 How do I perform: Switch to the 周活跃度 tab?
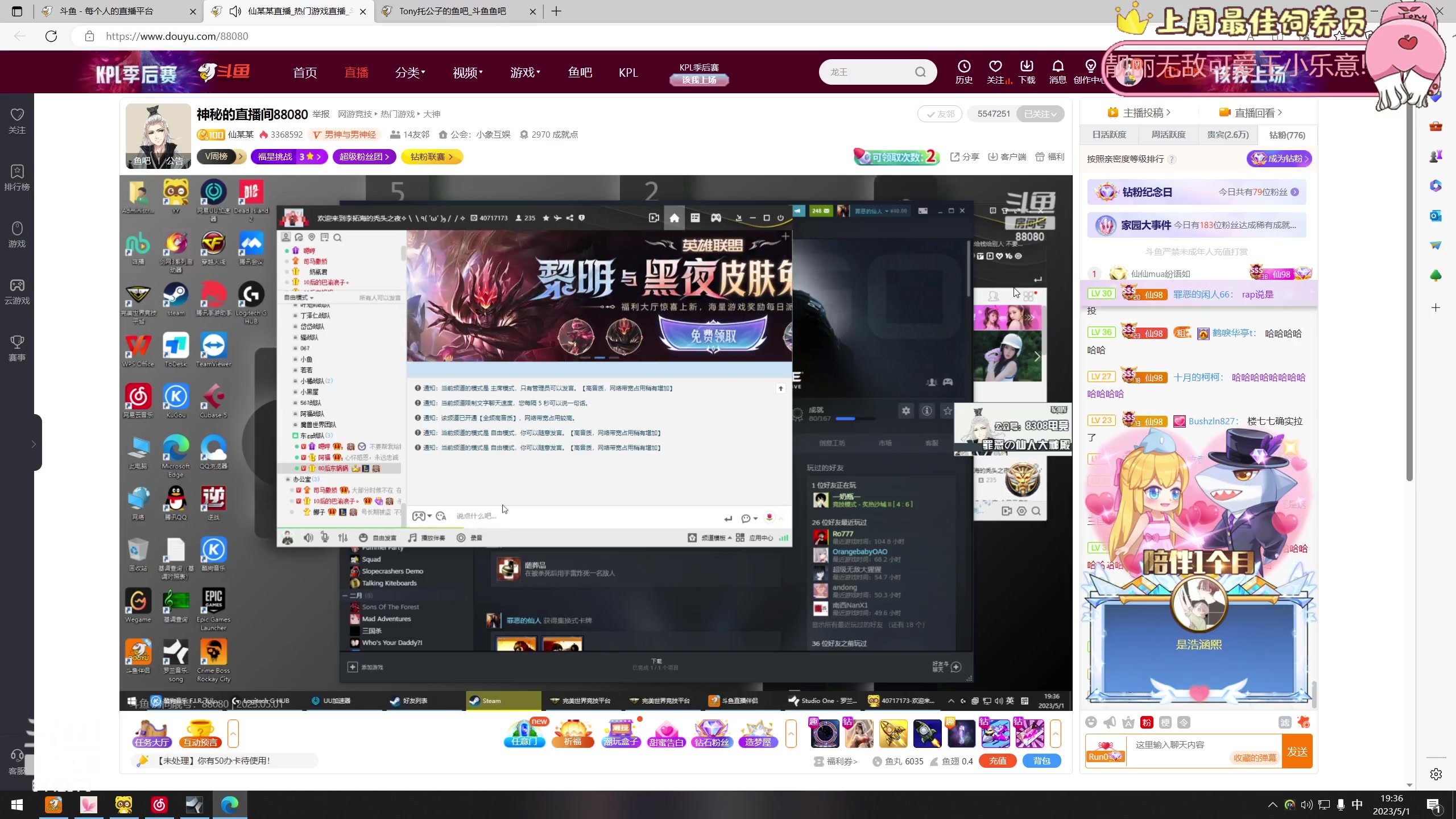click(x=1168, y=135)
